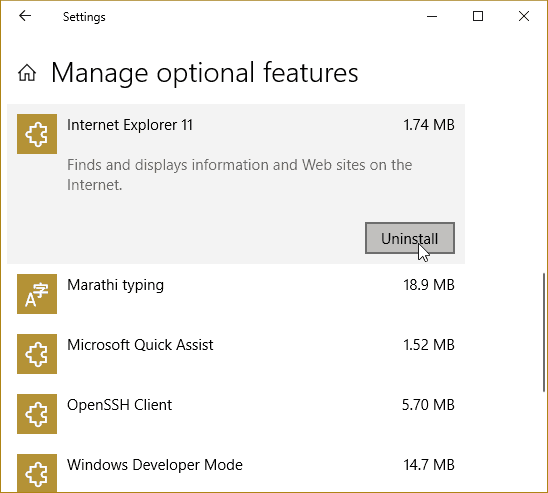Select the Microsoft Quick Assist feature name
This screenshot has height=493, width=548.
140,345
